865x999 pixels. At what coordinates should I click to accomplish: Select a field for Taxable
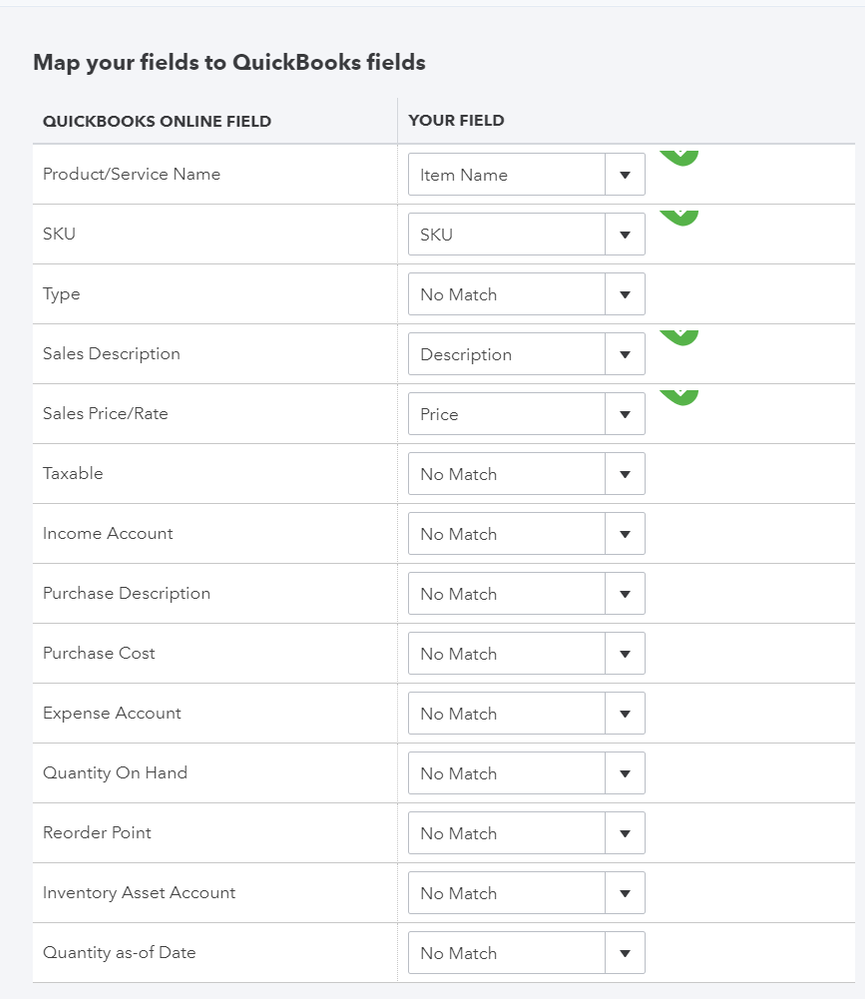point(526,474)
